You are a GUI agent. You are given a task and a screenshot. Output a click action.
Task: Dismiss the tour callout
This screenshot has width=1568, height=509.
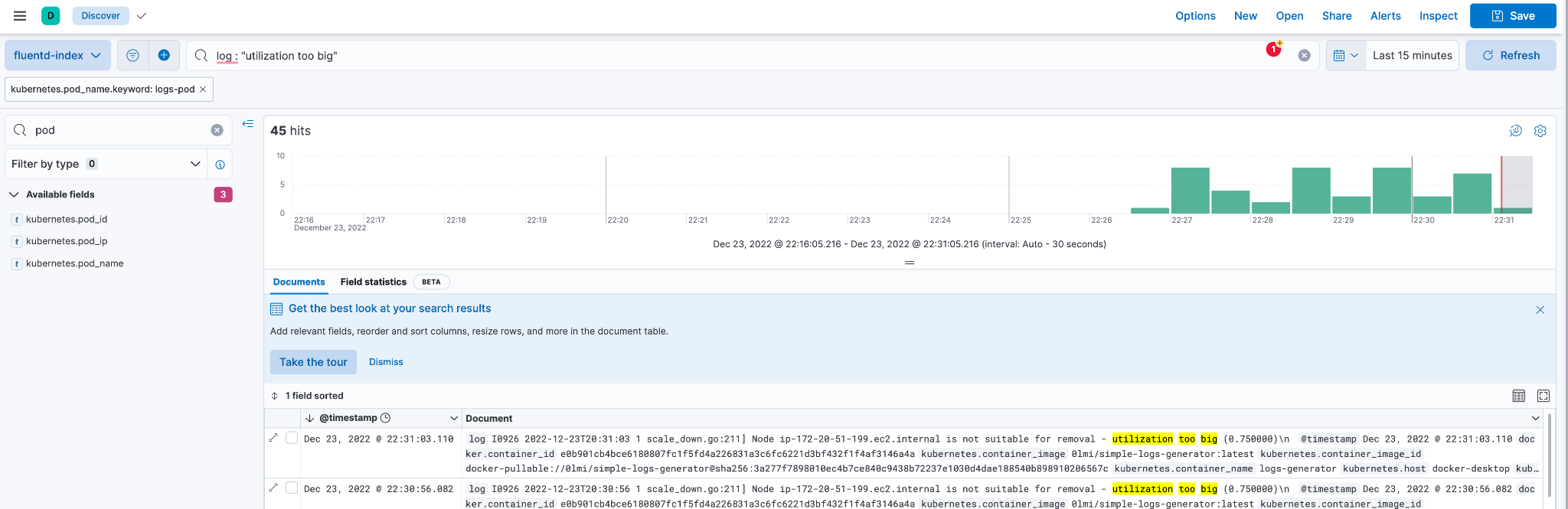coord(386,362)
